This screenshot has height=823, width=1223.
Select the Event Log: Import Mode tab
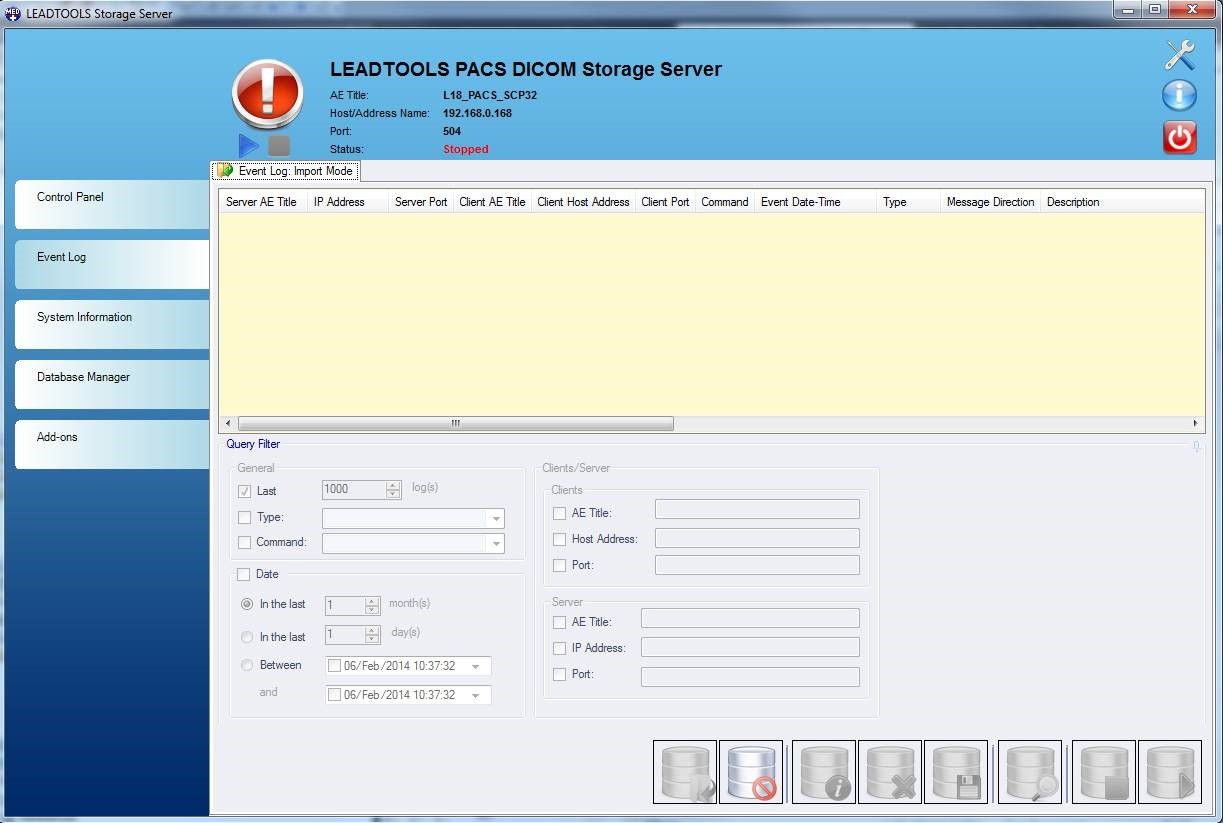click(286, 170)
